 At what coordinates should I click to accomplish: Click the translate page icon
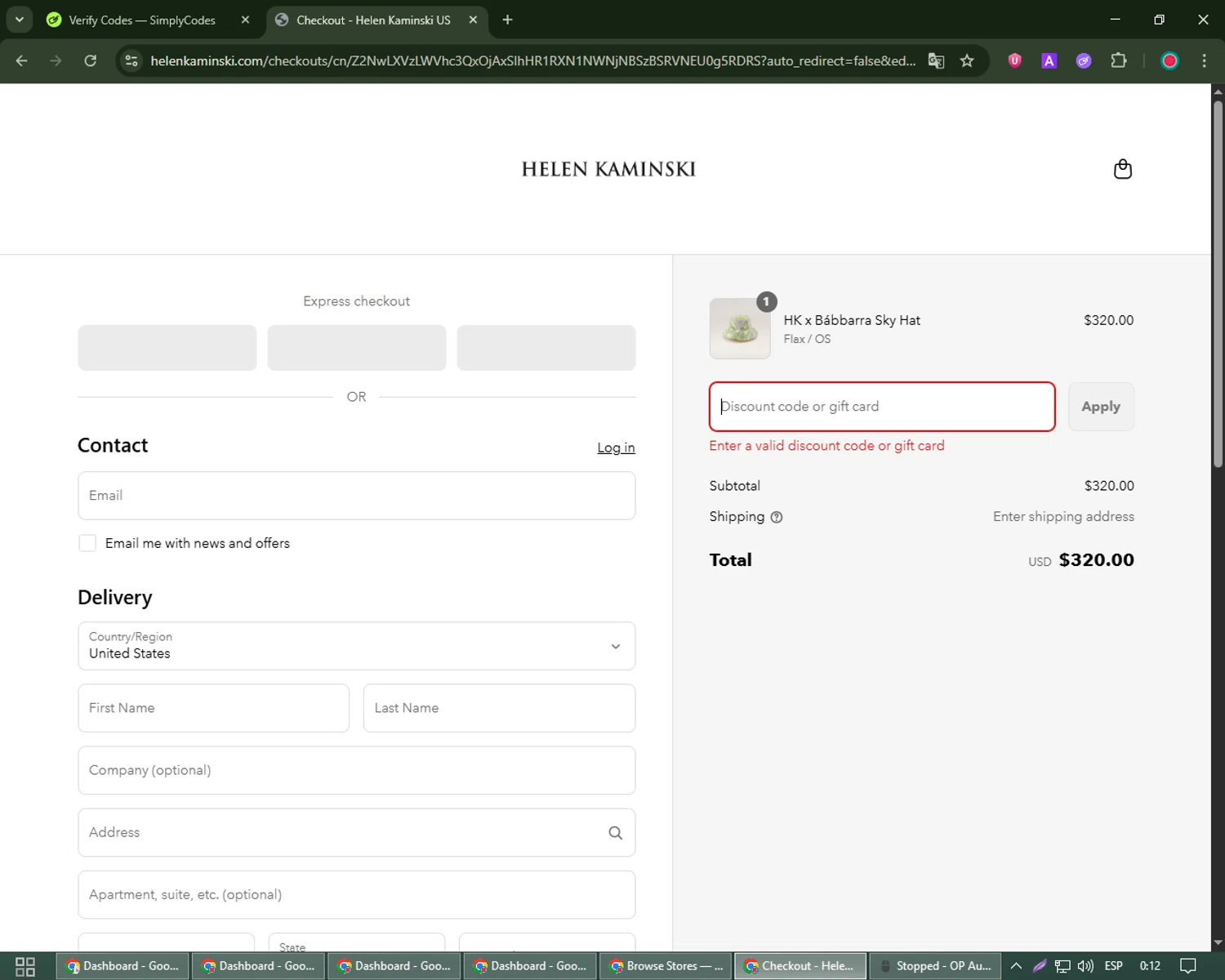[937, 60]
